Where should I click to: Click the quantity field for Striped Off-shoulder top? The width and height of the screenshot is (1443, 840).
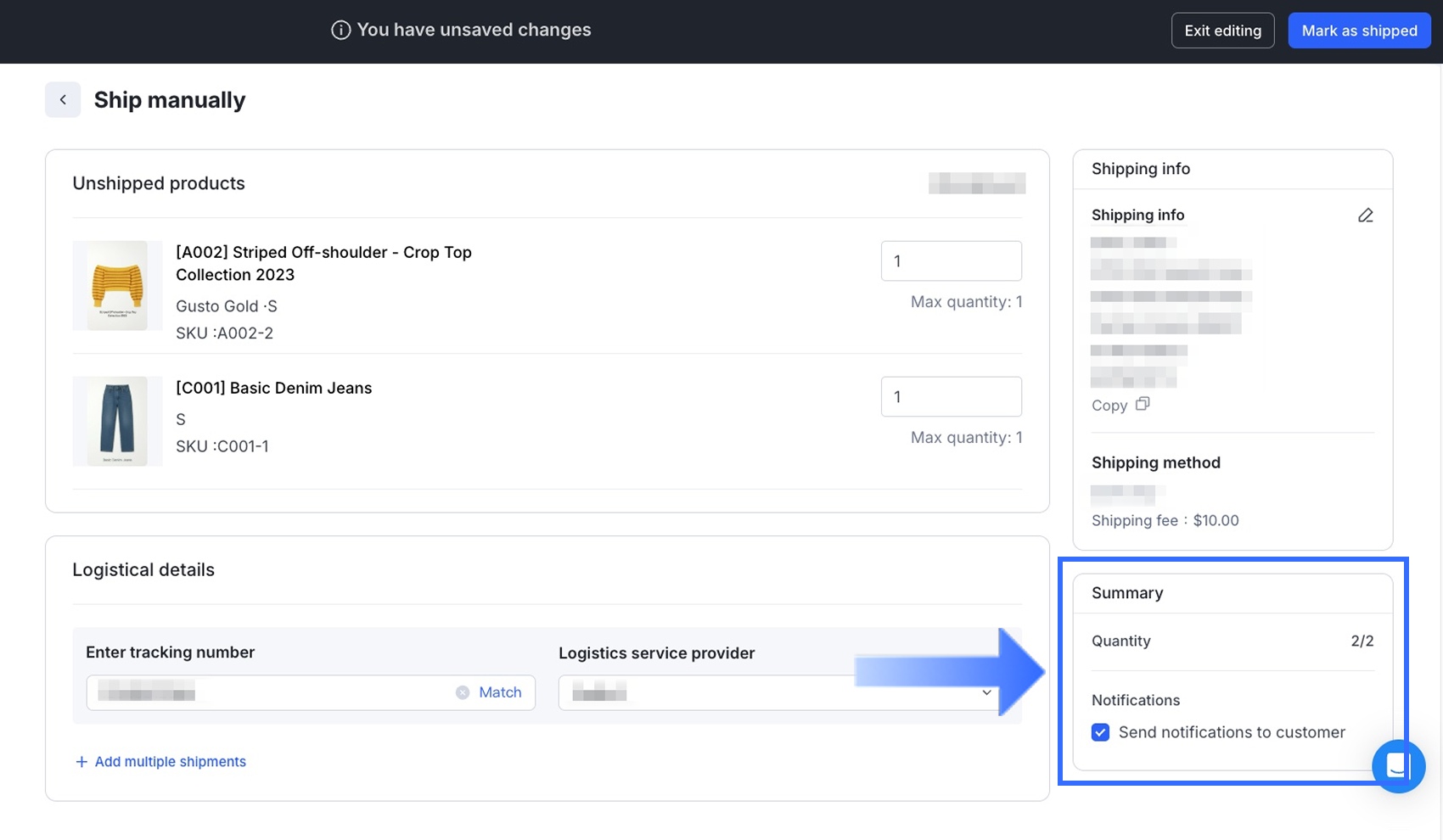tap(951, 261)
